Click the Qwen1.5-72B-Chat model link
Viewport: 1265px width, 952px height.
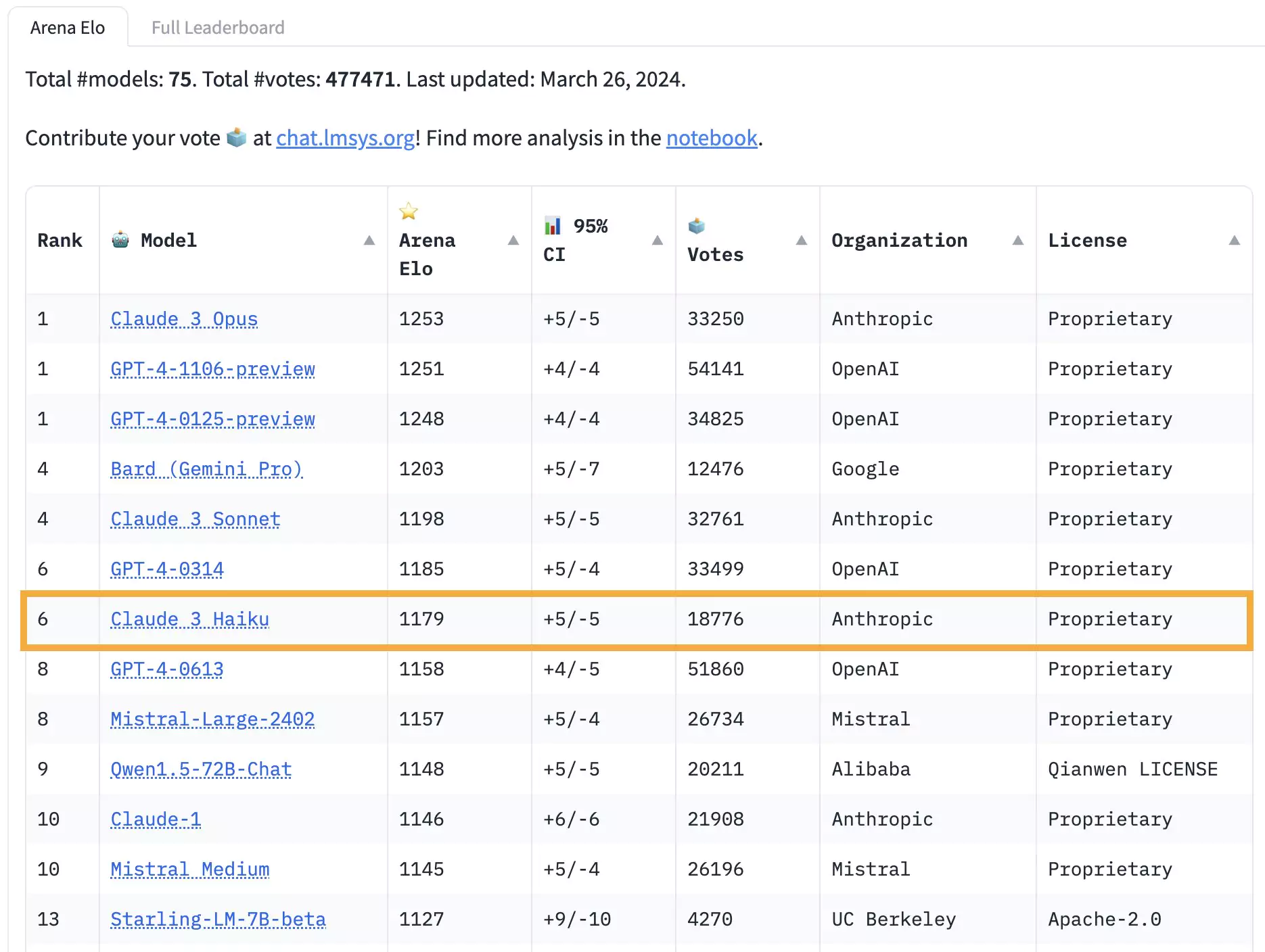[x=201, y=769]
